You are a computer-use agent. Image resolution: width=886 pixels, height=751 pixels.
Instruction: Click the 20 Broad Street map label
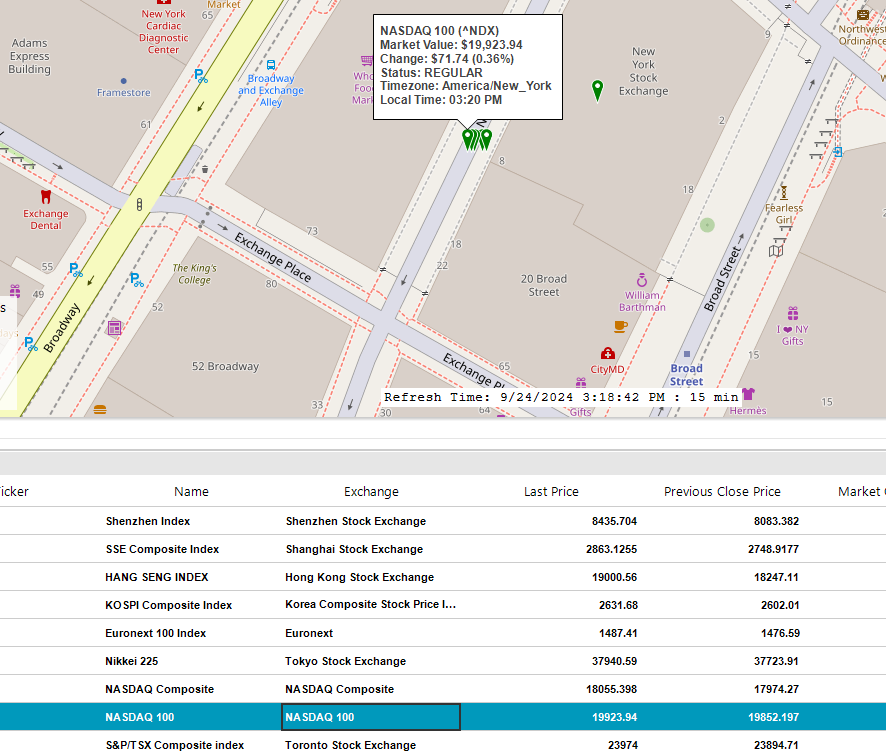(x=544, y=285)
